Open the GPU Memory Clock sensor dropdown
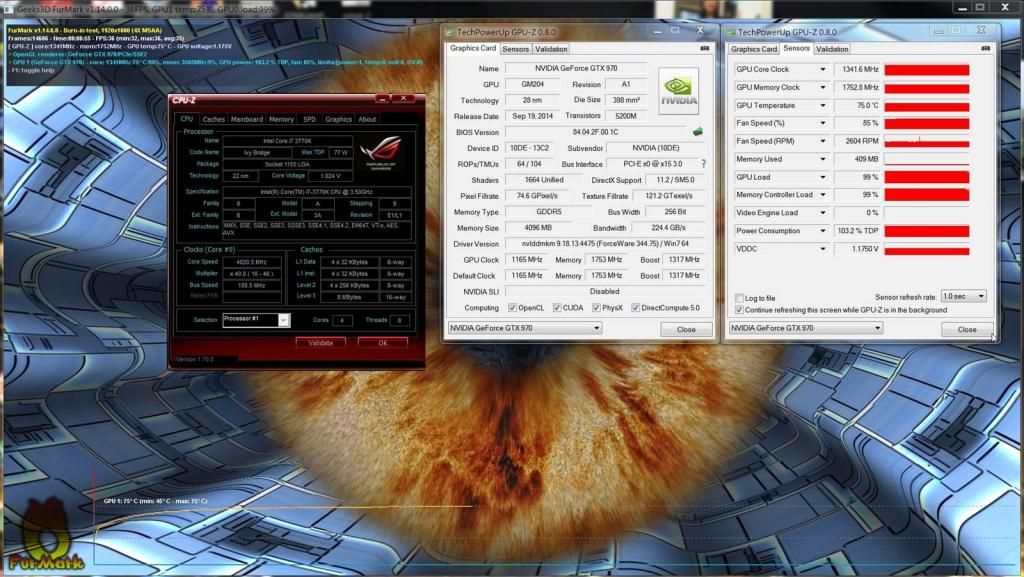This screenshot has width=1024, height=577. click(x=823, y=87)
